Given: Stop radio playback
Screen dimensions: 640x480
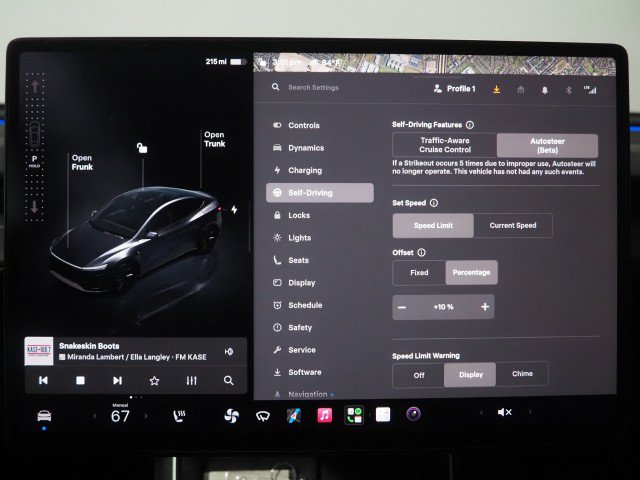Looking at the screenshot, I should 80,380.
